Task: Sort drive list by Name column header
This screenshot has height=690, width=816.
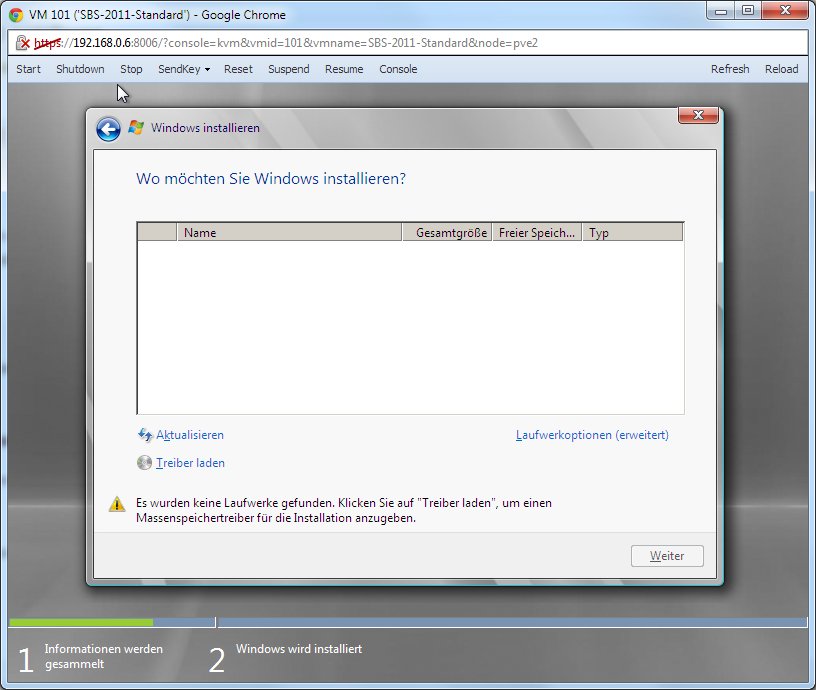Action: tap(289, 232)
